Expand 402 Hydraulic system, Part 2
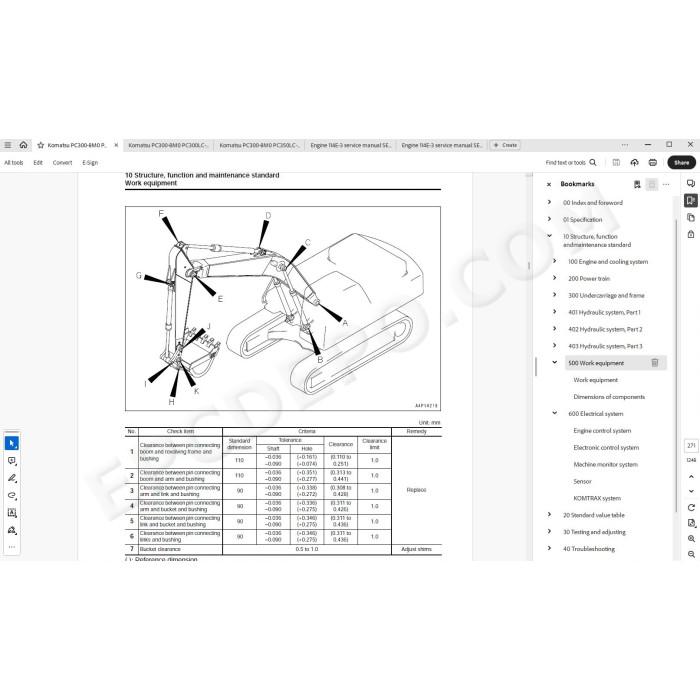The width and height of the screenshot is (700, 700). click(x=555, y=329)
